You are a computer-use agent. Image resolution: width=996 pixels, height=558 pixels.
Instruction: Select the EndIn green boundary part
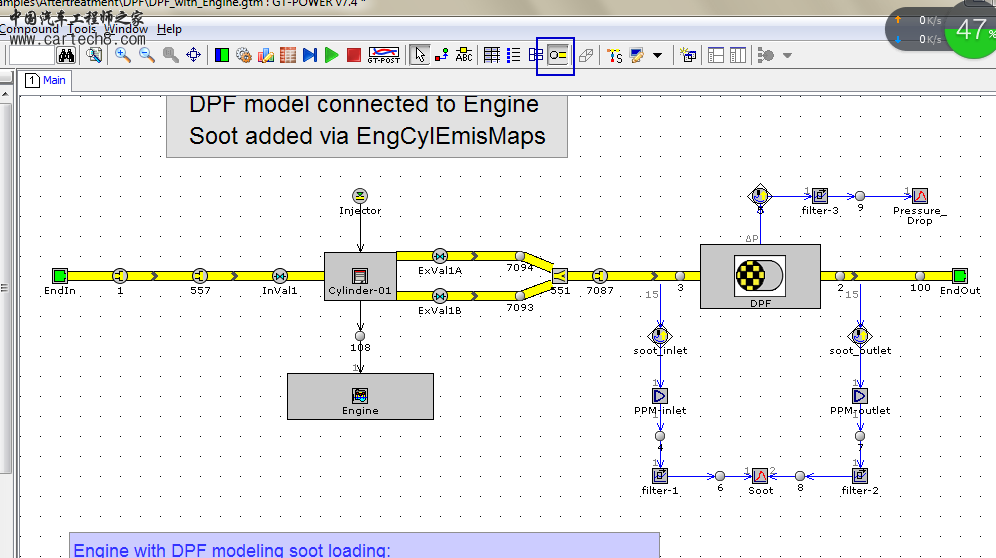pyautogui.click(x=60, y=276)
